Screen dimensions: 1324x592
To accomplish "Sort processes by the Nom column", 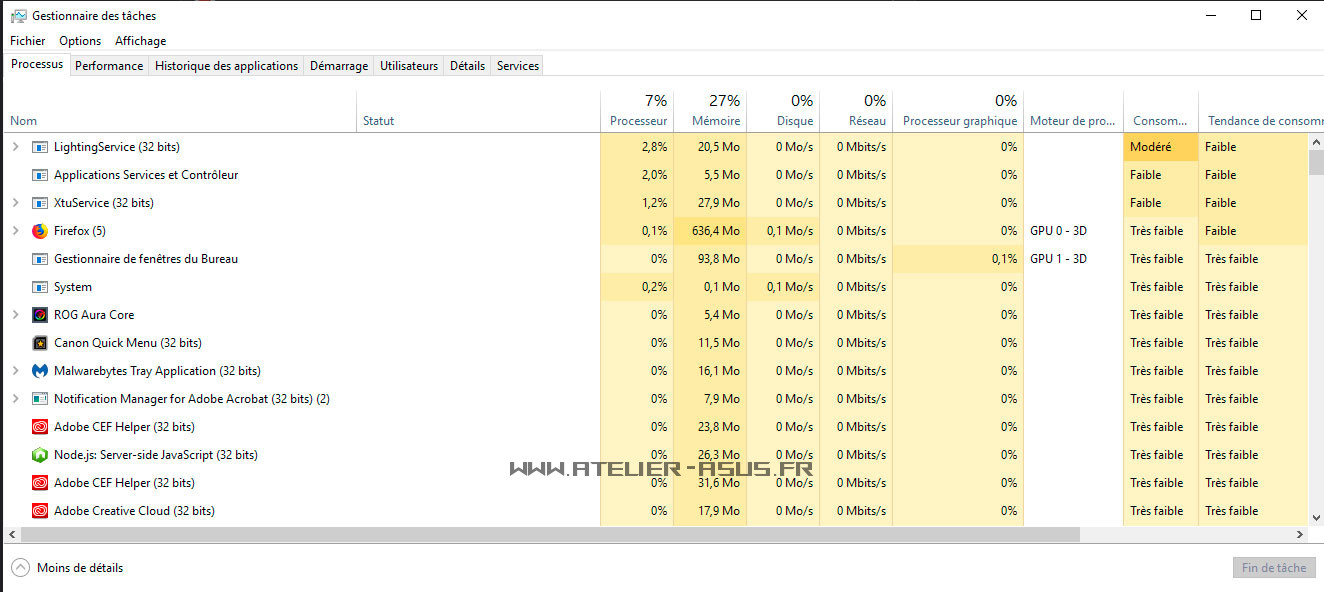I will click(181, 111).
